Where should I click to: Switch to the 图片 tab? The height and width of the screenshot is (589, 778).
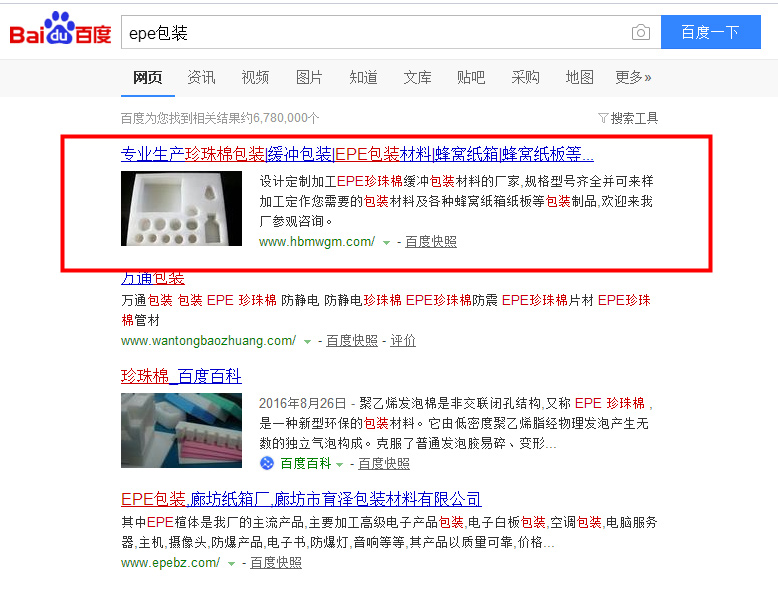[x=309, y=77]
